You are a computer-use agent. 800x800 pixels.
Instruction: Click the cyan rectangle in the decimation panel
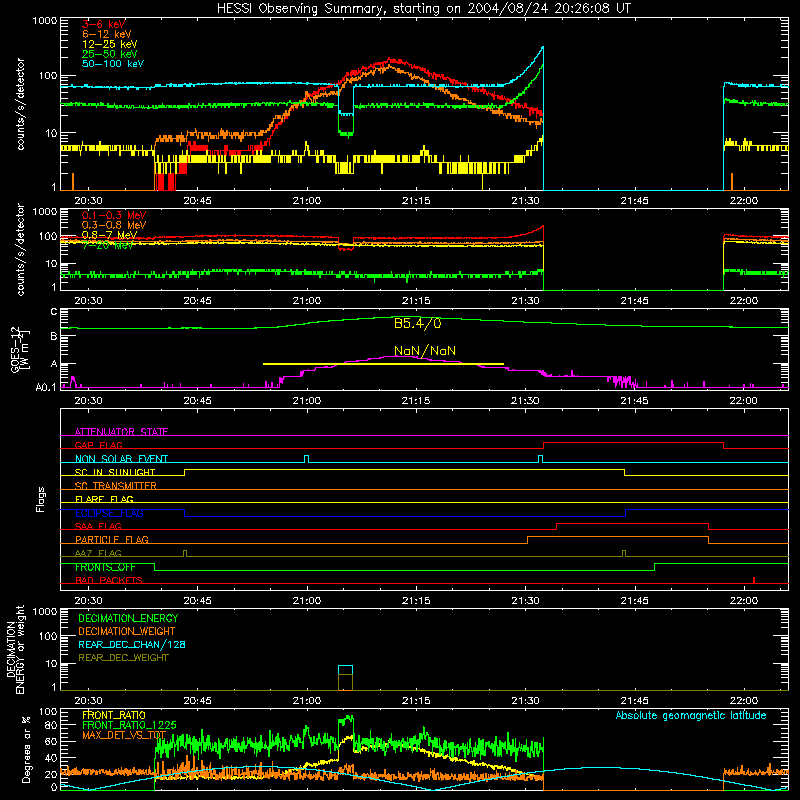point(345,670)
